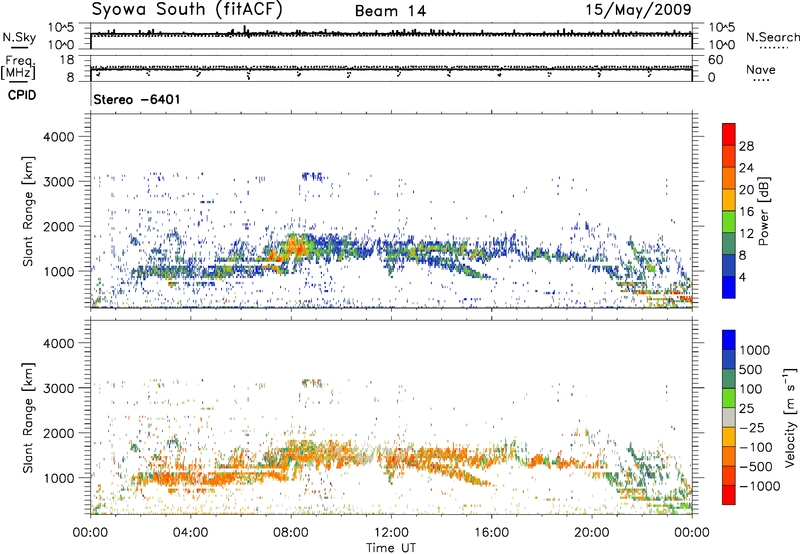Click the '08:00' time tick label

pos(291,533)
